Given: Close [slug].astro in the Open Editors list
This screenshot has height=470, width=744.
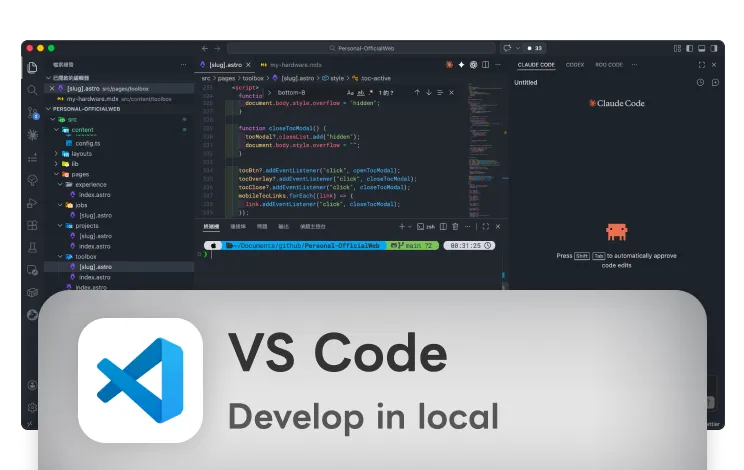Looking at the screenshot, I should pyautogui.click(x=52, y=89).
